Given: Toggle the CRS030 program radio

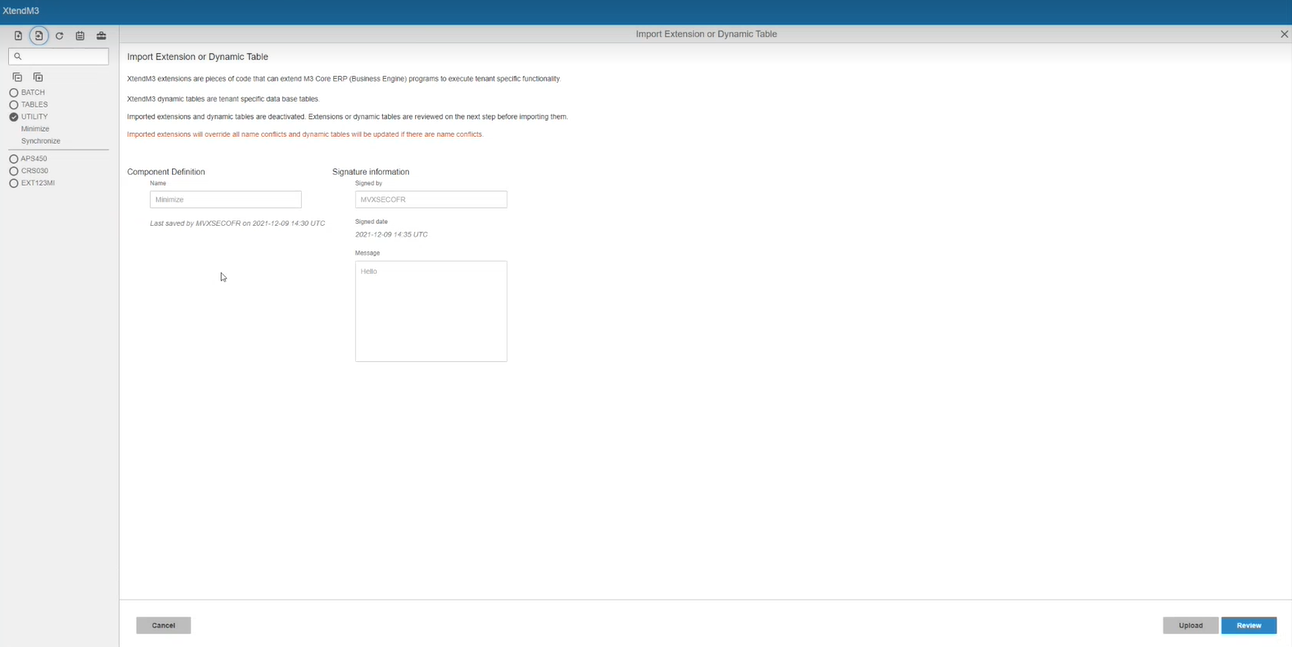Looking at the screenshot, I should [14, 171].
